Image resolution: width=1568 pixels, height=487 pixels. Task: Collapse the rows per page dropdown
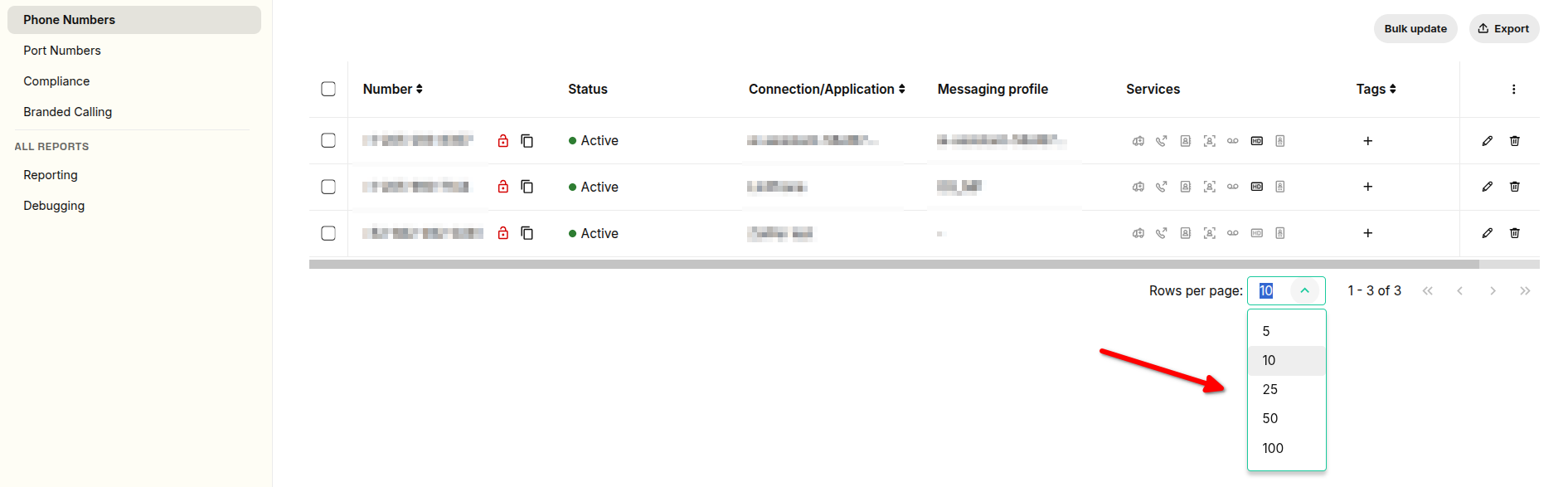(1305, 290)
